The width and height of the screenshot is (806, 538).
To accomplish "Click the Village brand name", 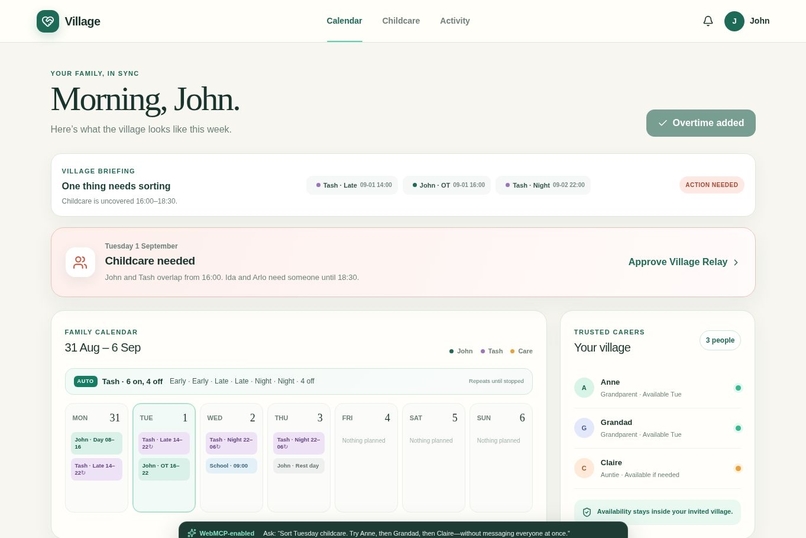I will tap(82, 21).
